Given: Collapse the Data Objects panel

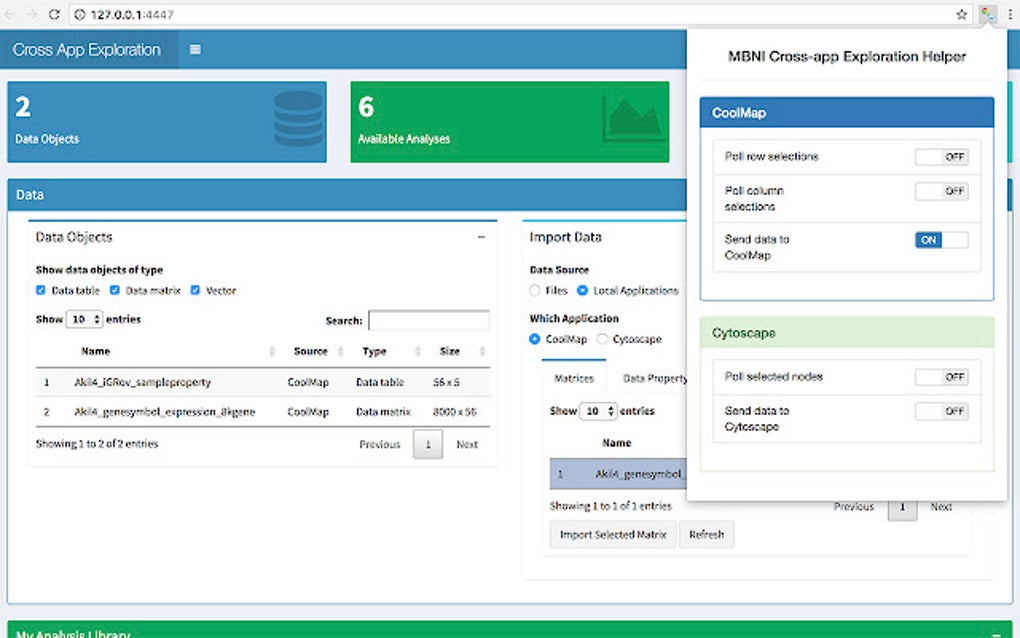Looking at the screenshot, I should point(481,237).
